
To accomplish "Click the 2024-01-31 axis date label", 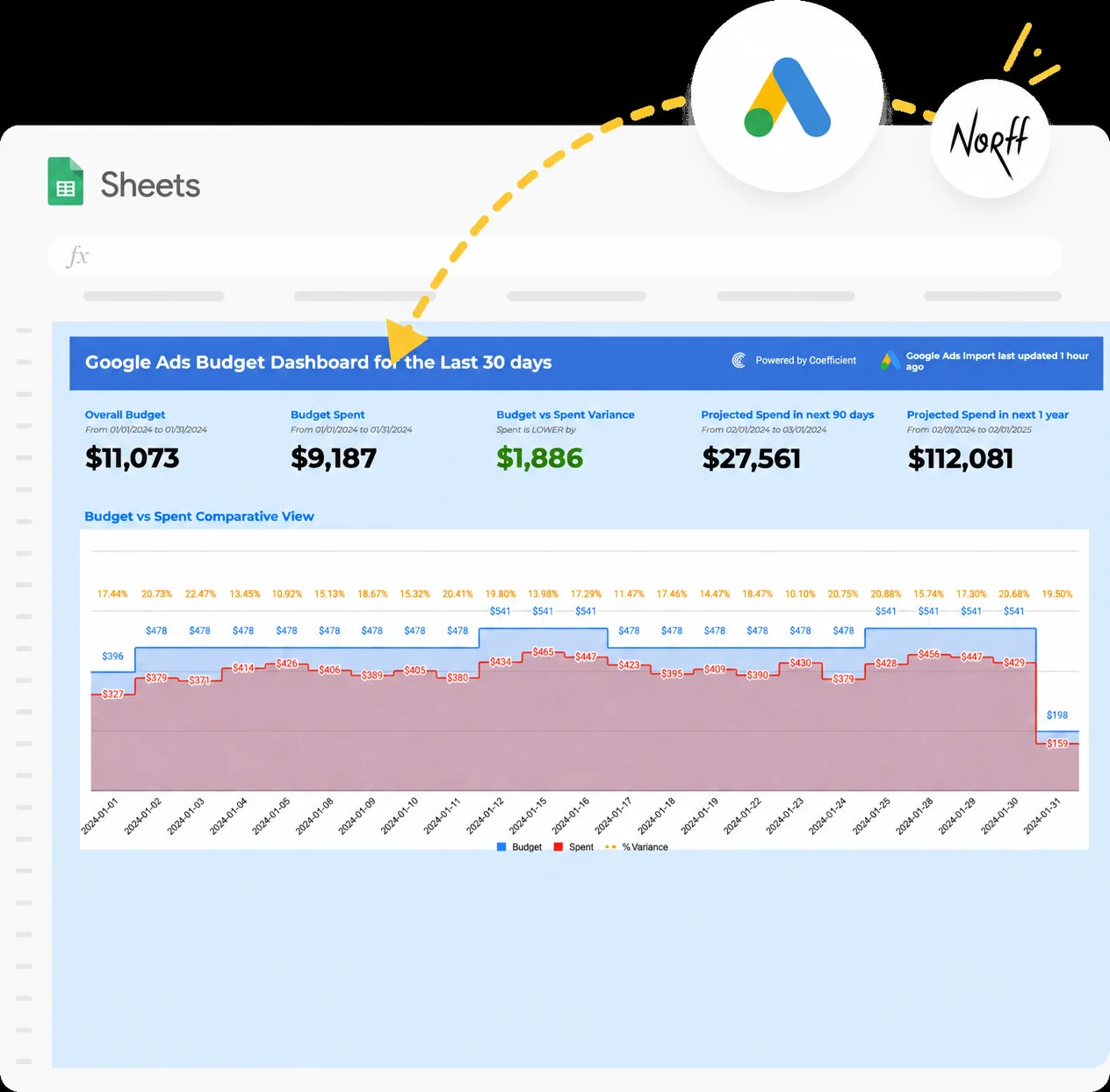I will 1042,816.
